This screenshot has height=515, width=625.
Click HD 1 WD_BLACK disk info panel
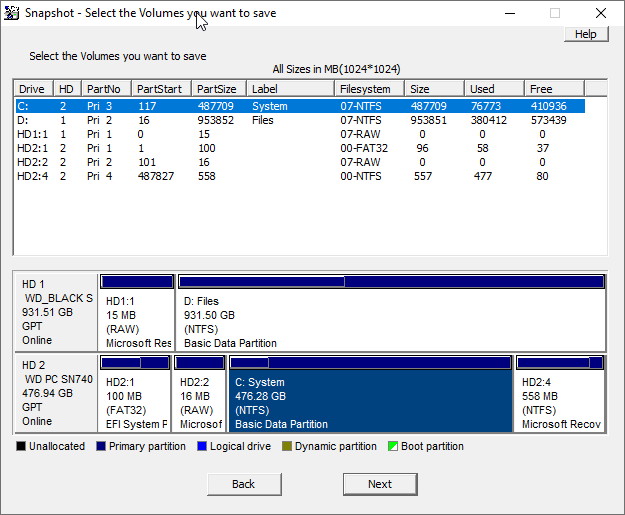(x=57, y=312)
